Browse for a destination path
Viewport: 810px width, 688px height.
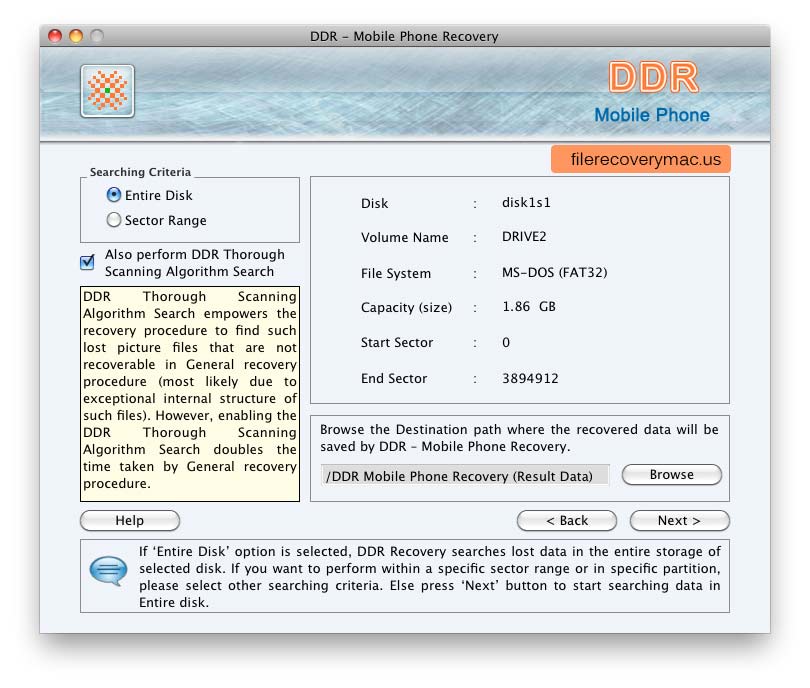click(x=672, y=475)
